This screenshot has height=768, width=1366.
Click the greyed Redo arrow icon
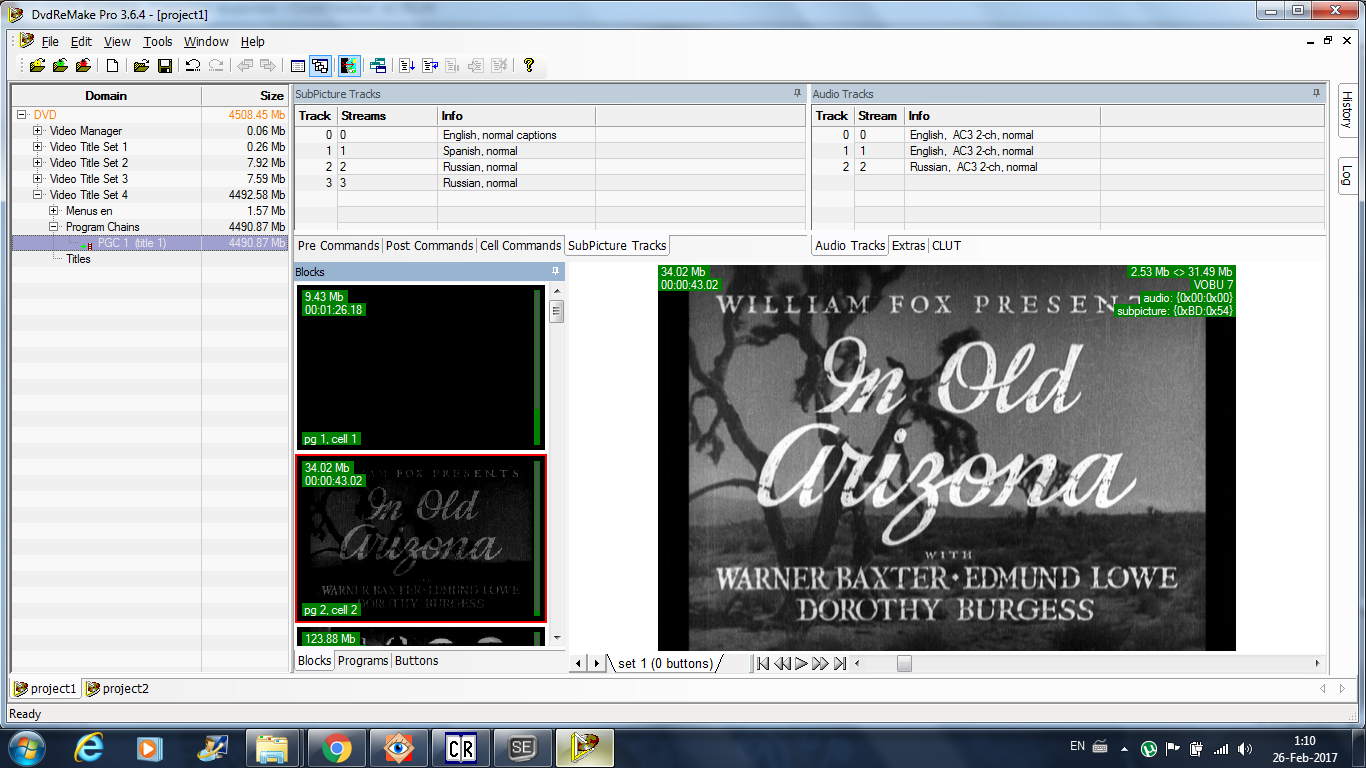point(216,66)
